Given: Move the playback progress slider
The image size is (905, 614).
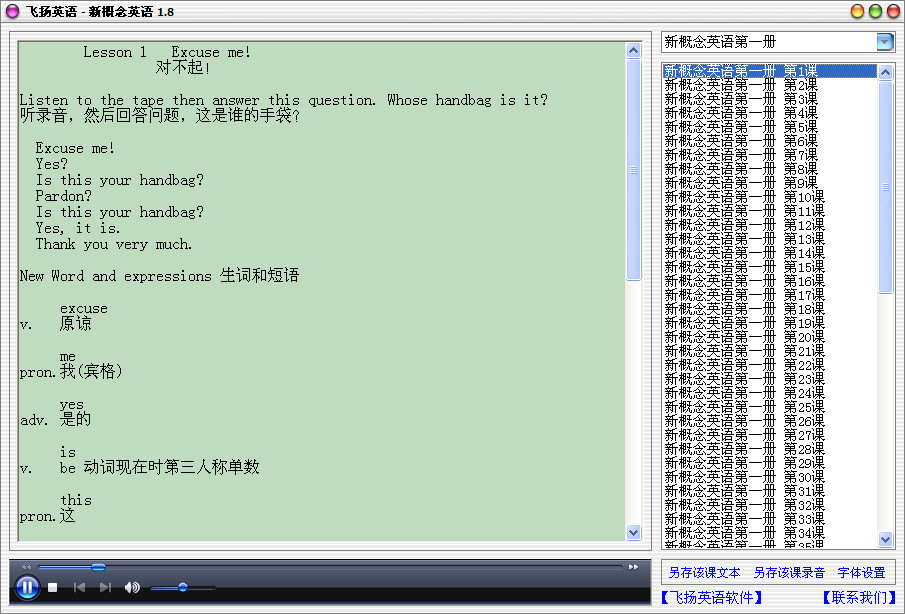Looking at the screenshot, I should (98, 567).
